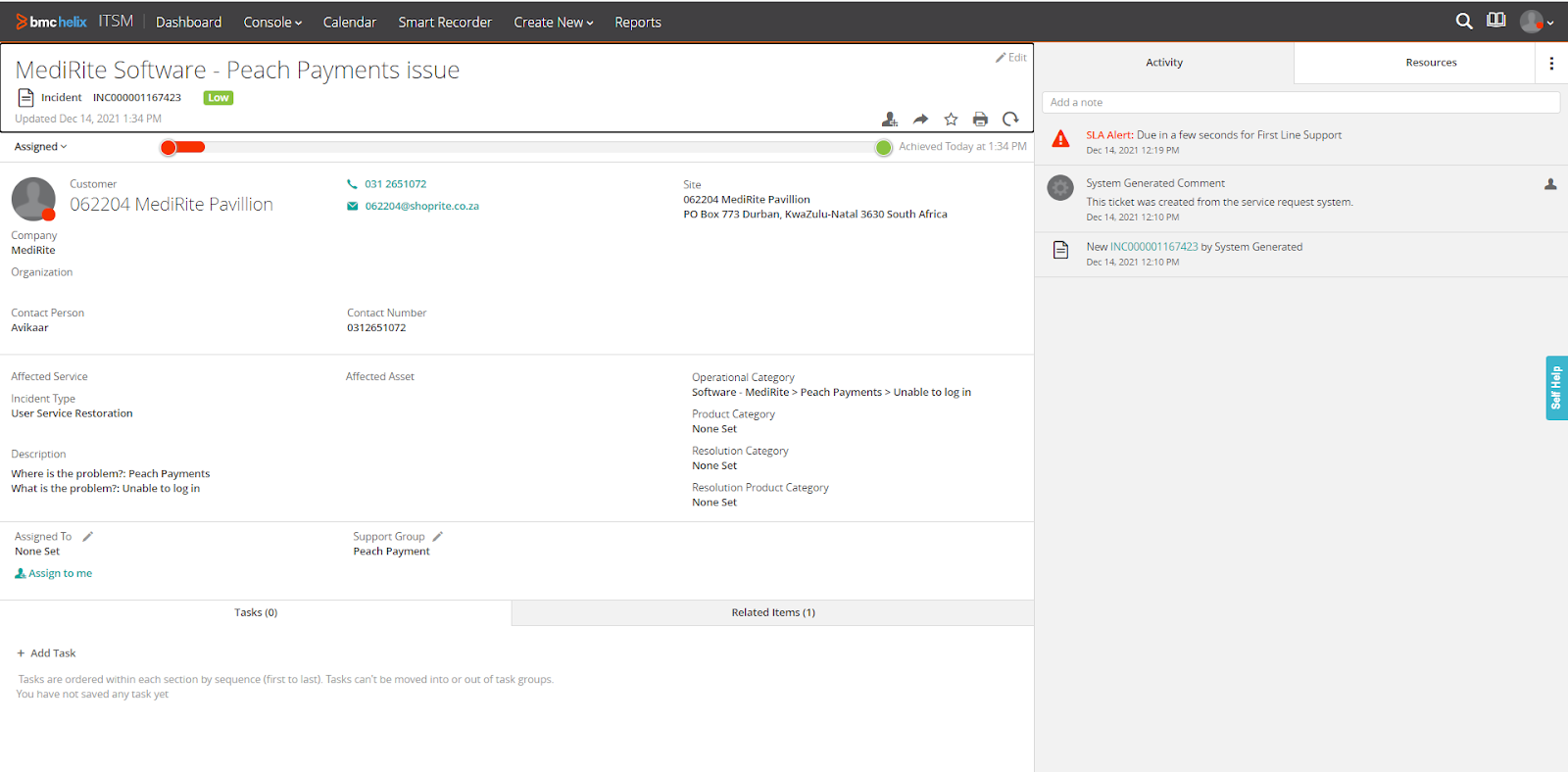Click the incident document icon beside Incident
The image size is (1568, 772).
pos(25,98)
